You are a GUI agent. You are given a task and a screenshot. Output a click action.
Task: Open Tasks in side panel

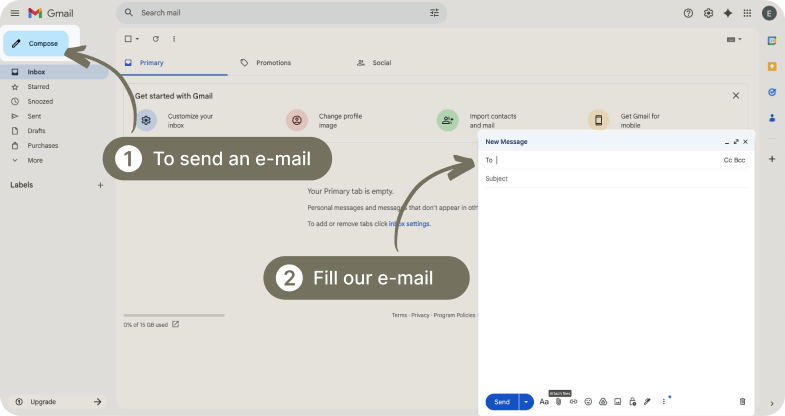[x=772, y=92]
